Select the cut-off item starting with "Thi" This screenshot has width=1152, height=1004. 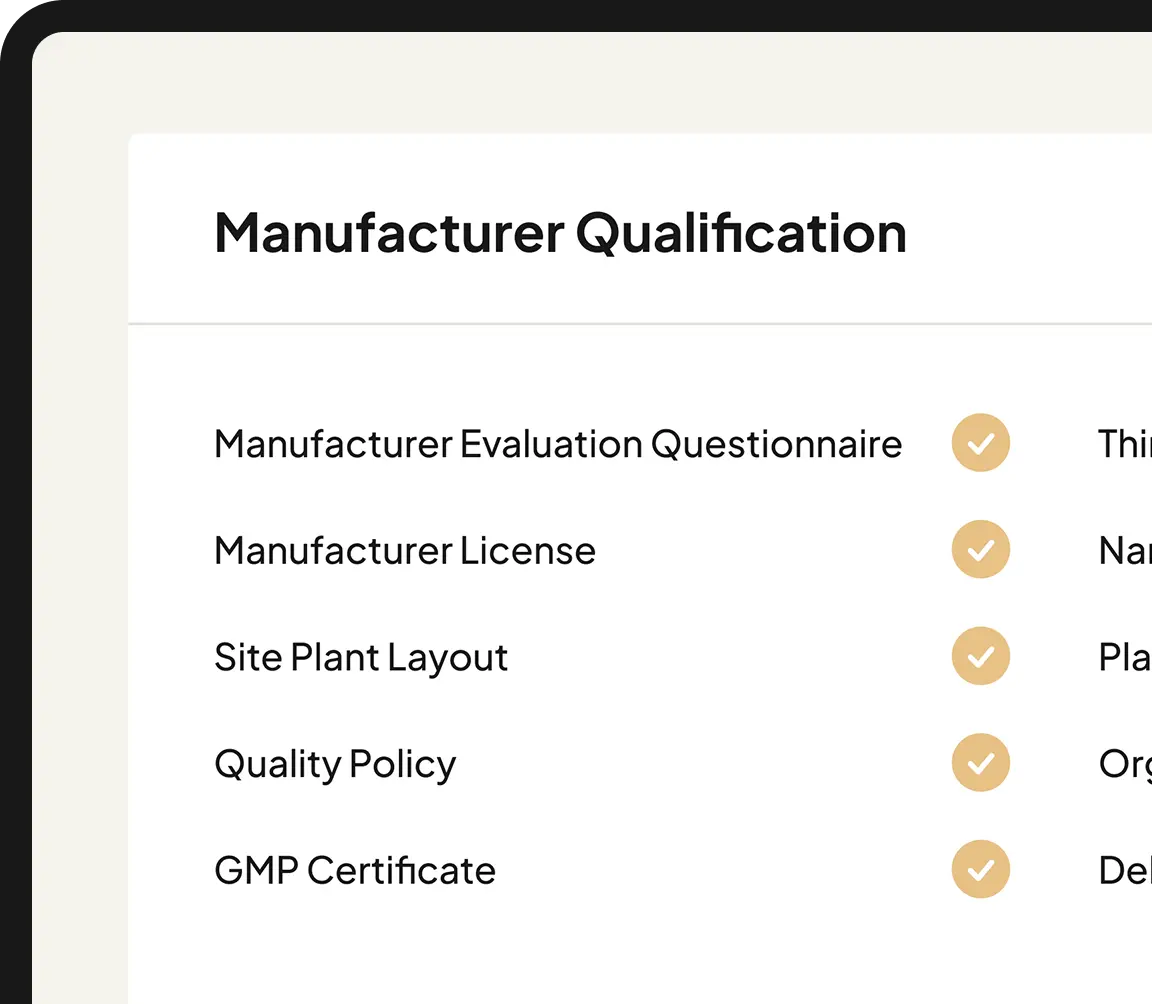coord(1125,444)
